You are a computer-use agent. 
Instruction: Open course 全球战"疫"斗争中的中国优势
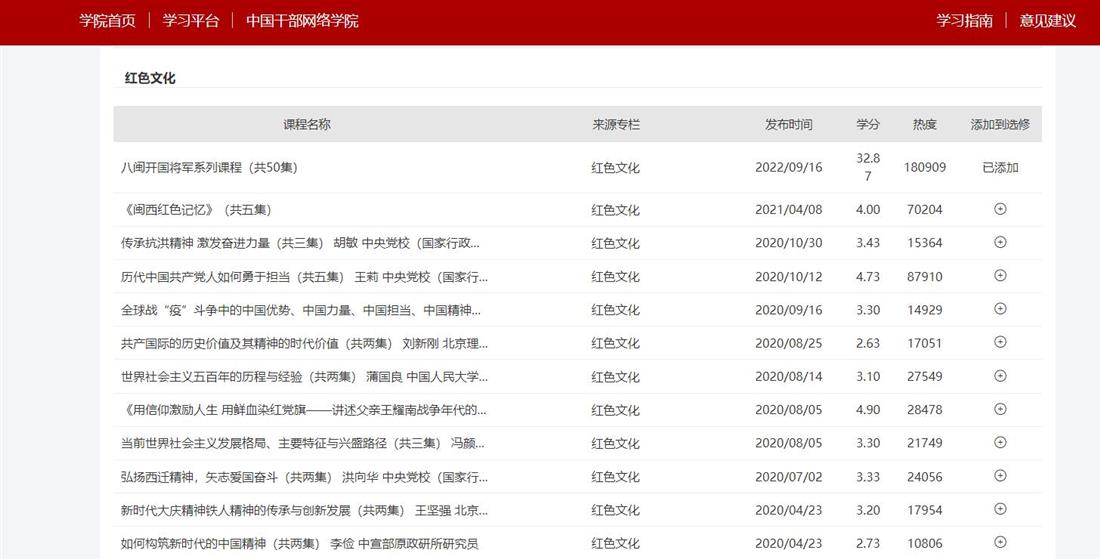tap(300, 310)
